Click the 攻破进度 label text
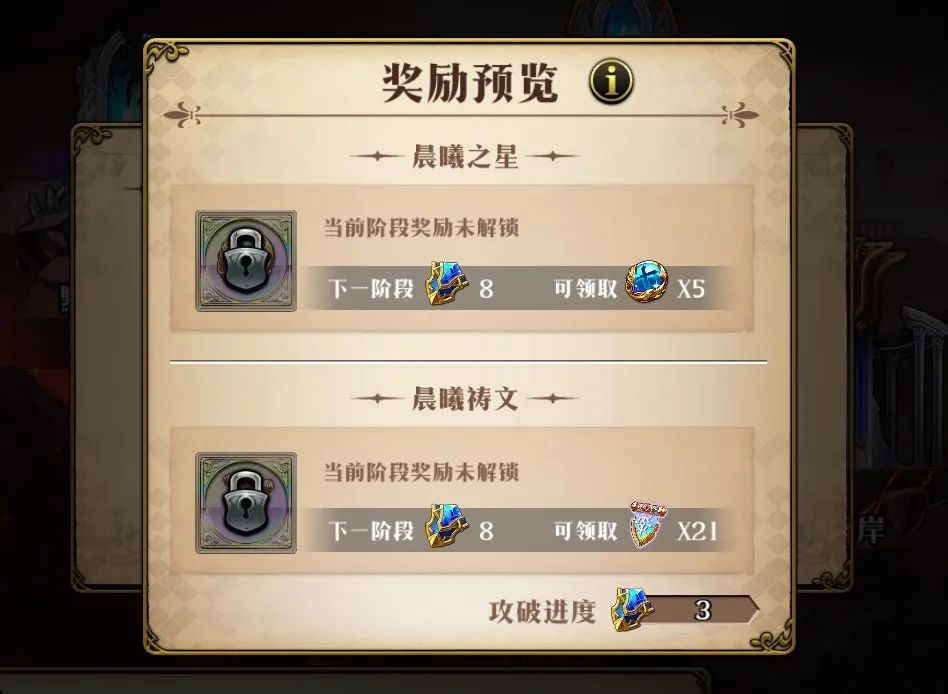Viewport: 948px width, 694px height. click(x=542, y=611)
